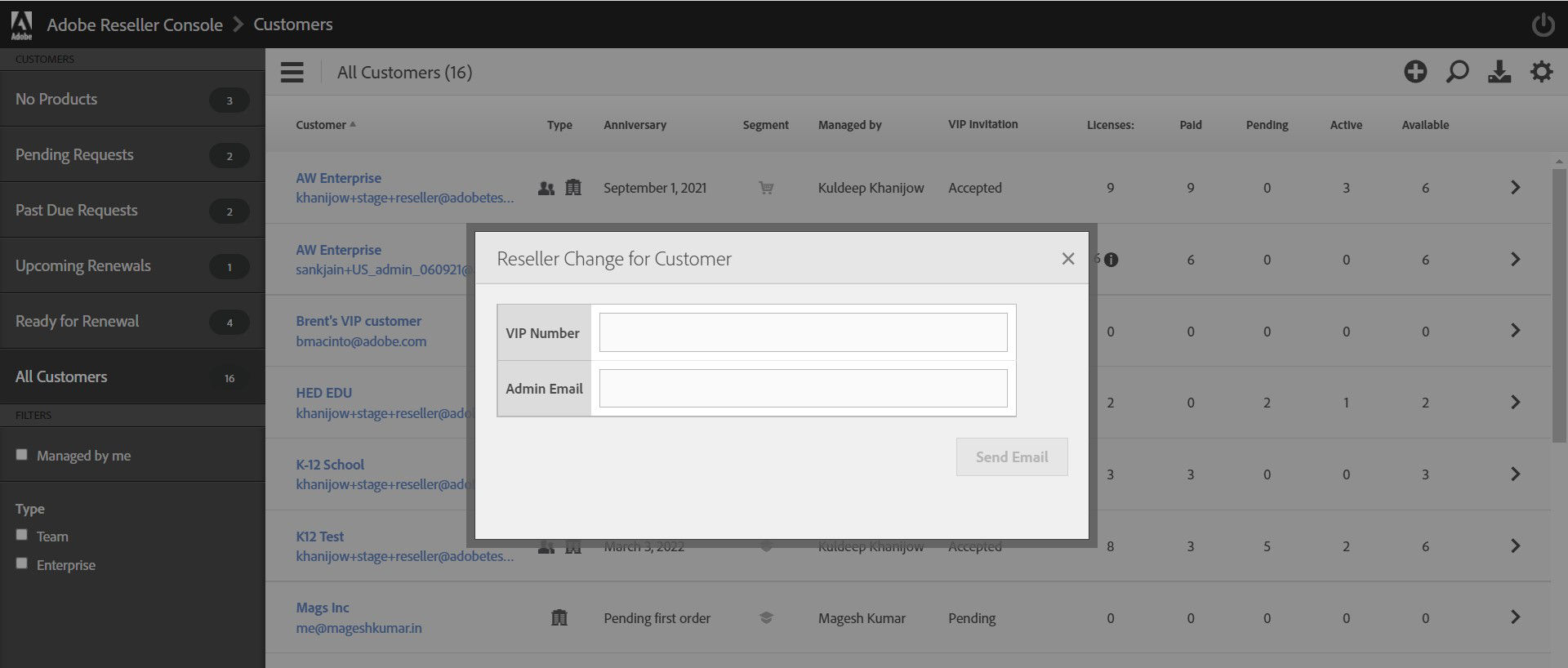Click the Managed by column header
The image size is (1568, 668).
pos(849,125)
